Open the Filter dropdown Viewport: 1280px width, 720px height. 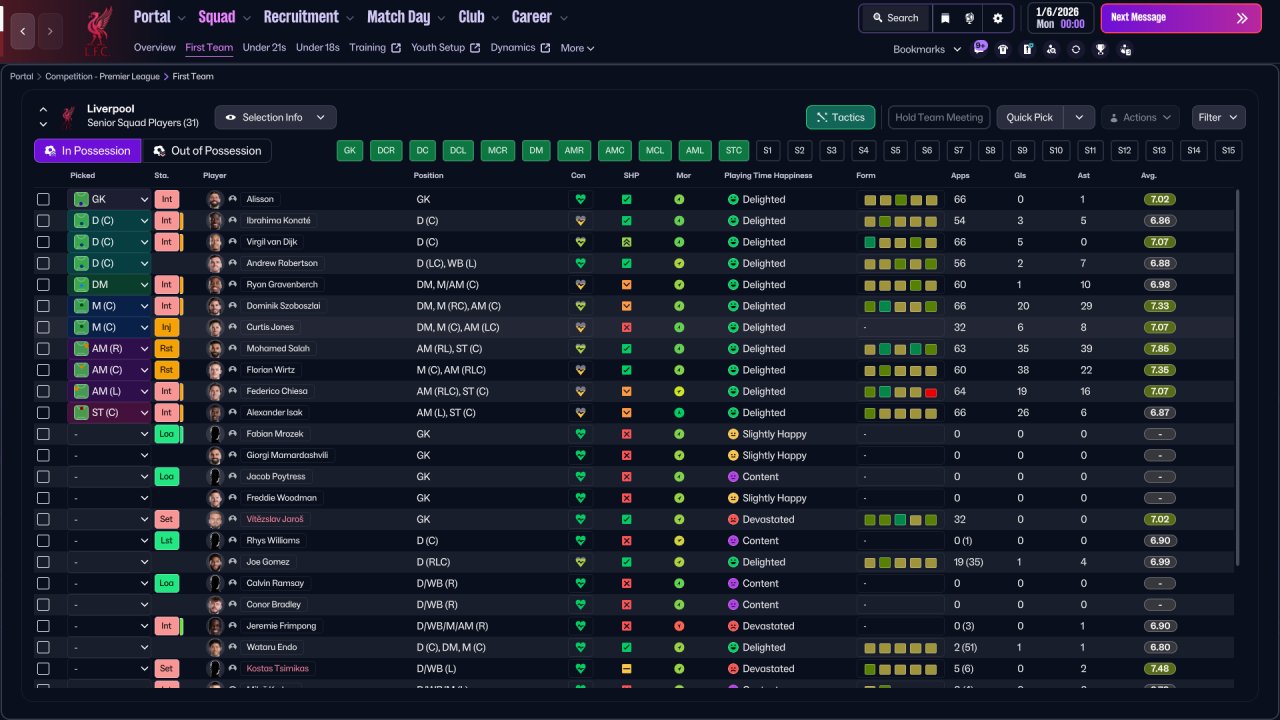pos(1218,117)
